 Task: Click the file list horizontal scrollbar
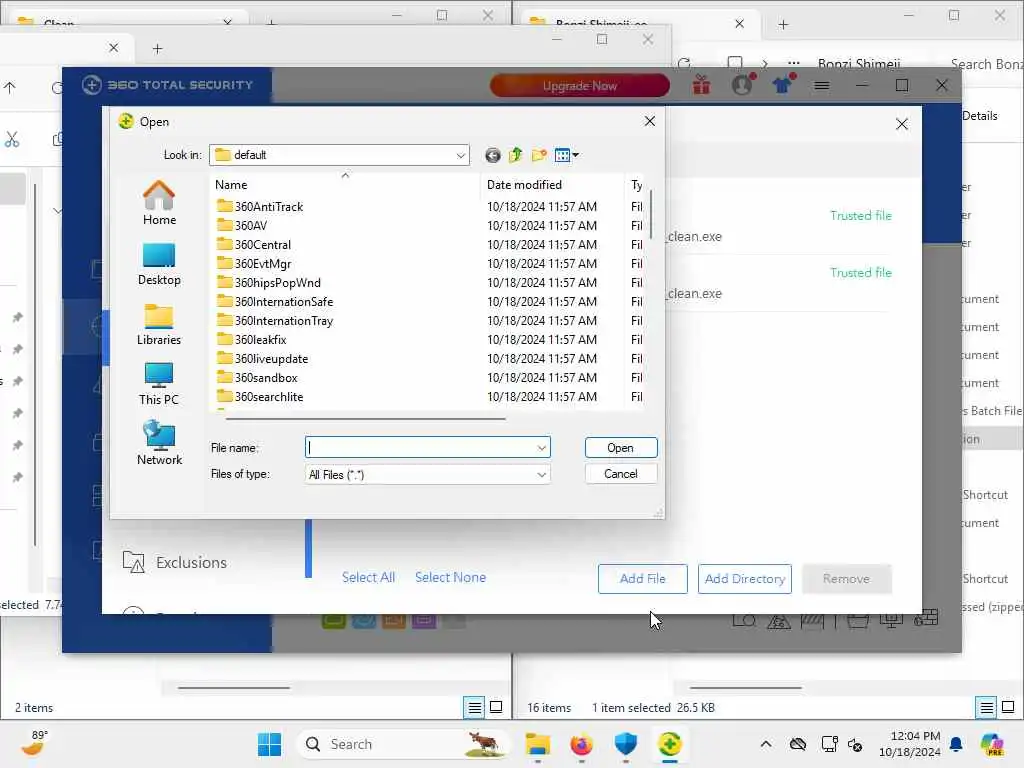366,419
